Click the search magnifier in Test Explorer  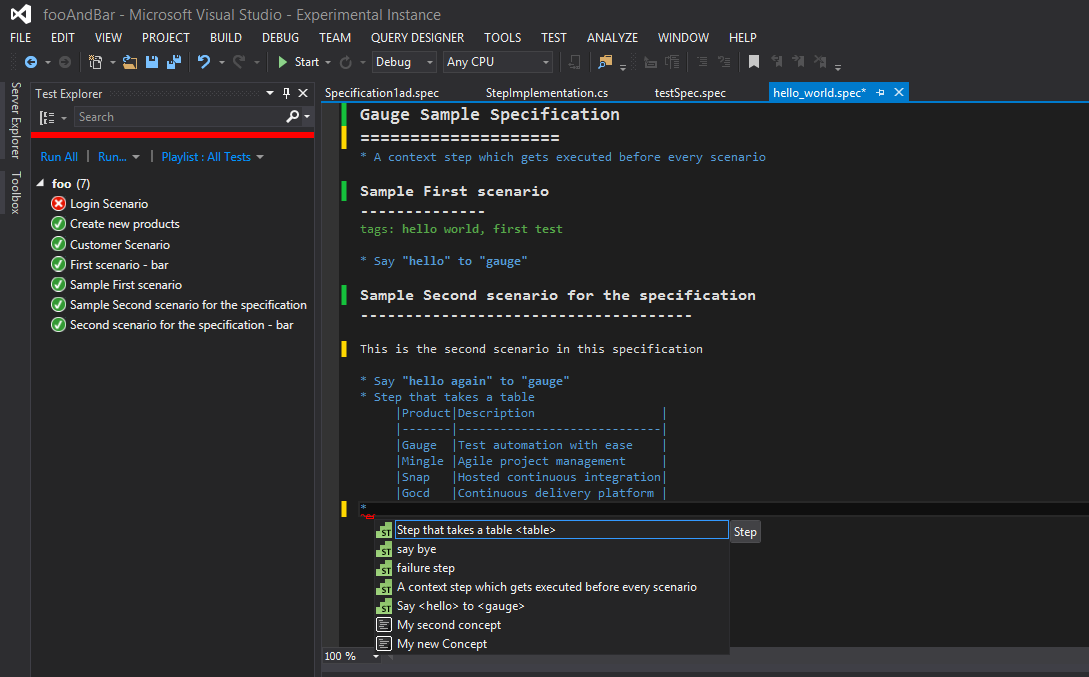[x=294, y=117]
